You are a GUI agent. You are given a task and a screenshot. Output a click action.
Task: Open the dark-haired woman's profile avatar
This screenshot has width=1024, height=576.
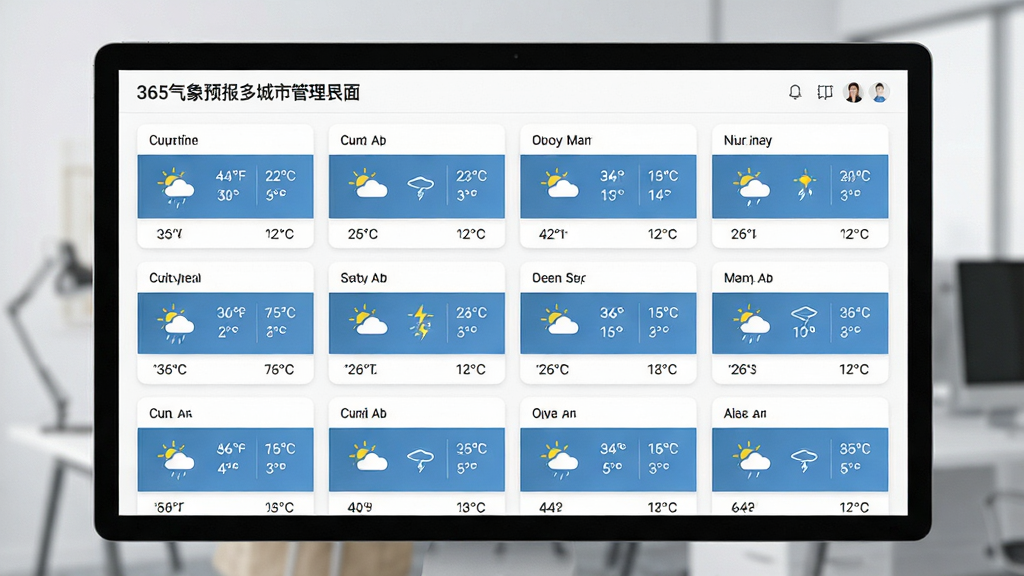tap(854, 92)
